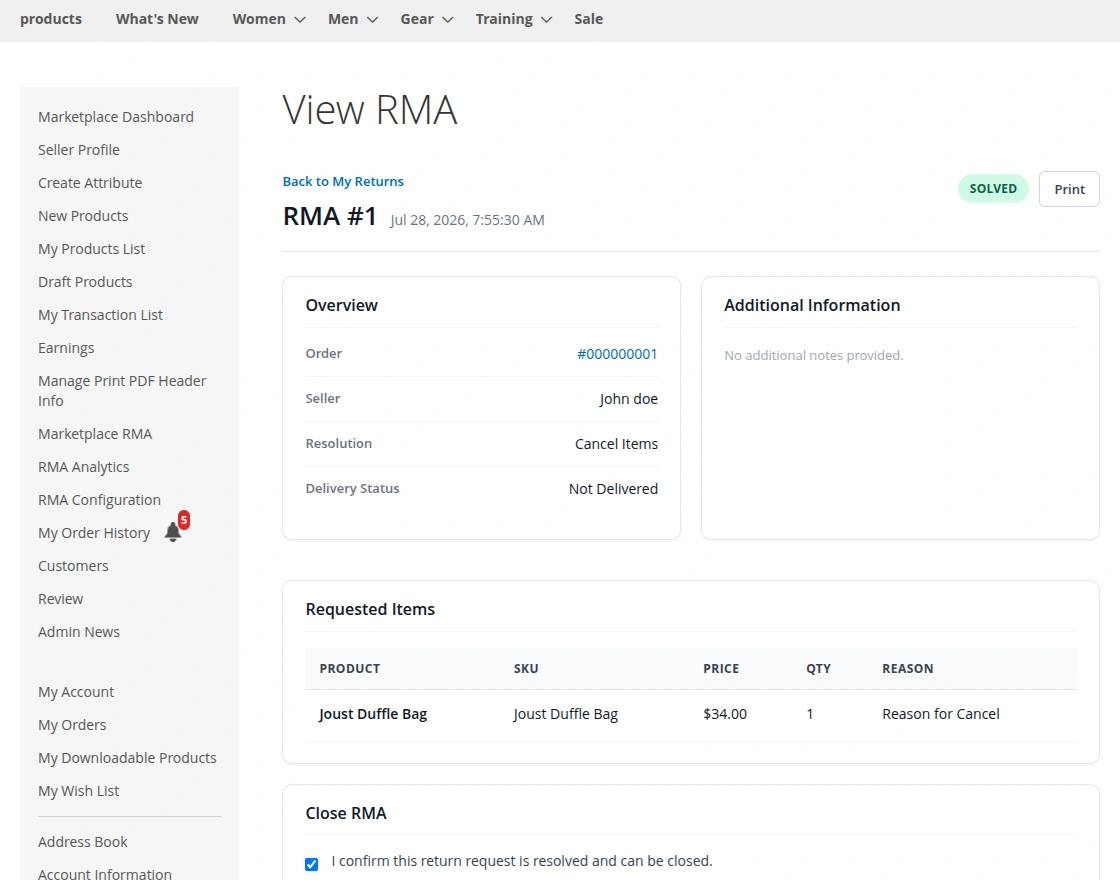
Task: Open Earnings in sidebar
Action: [66, 348]
